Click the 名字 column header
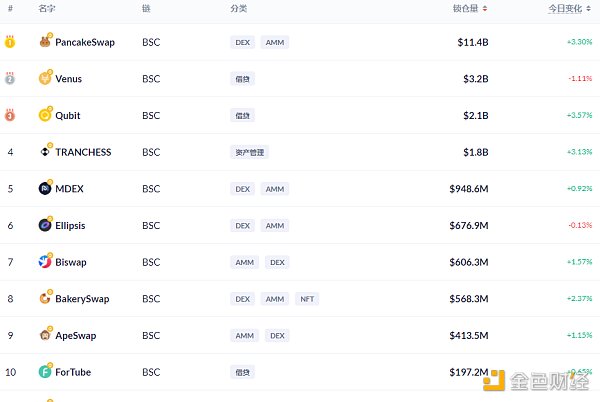 pyautogui.click(x=46, y=8)
